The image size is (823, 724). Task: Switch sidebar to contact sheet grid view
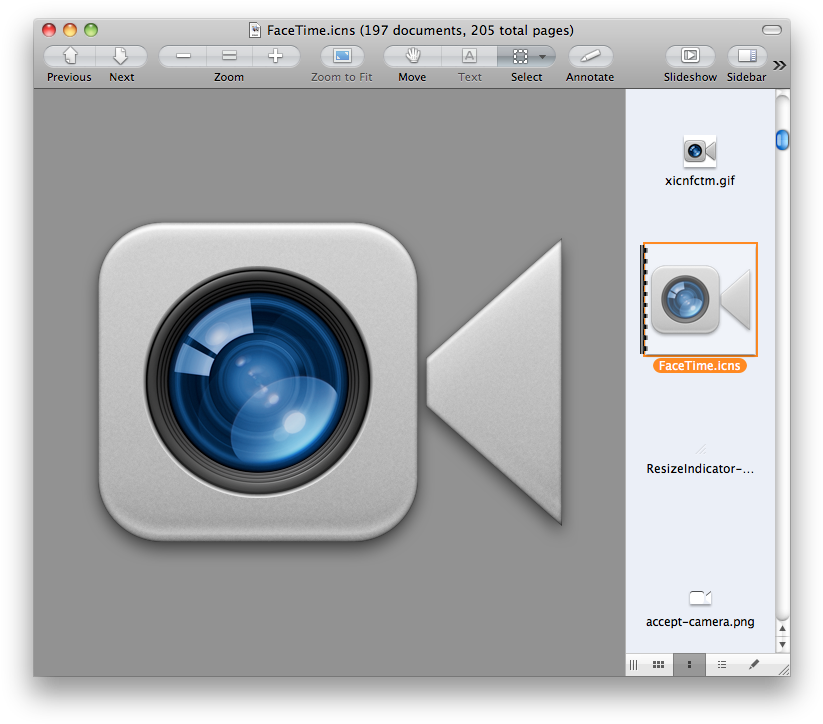tap(658, 664)
